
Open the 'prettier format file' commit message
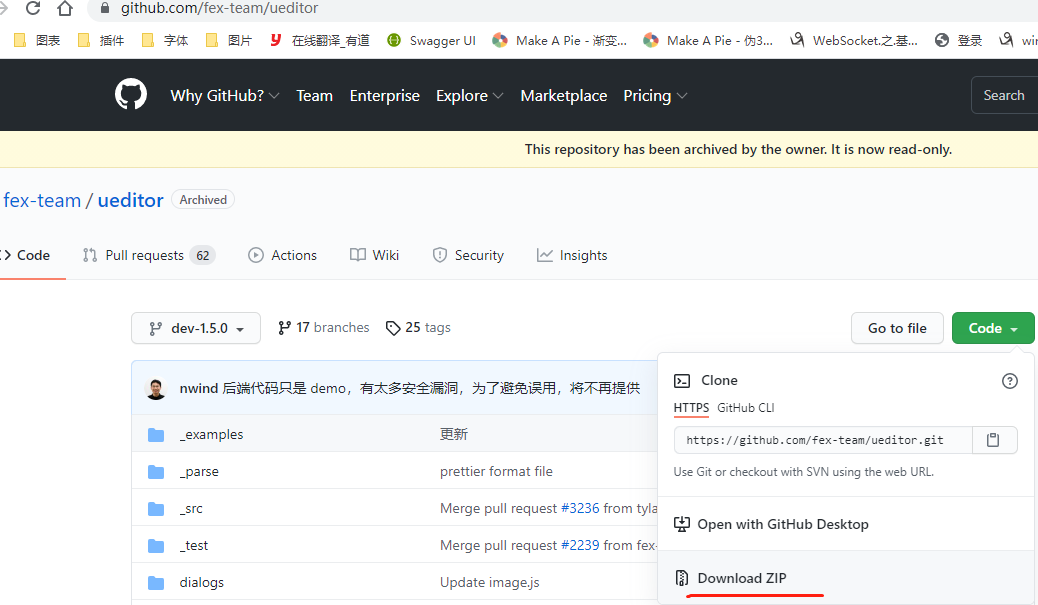pos(496,471)
